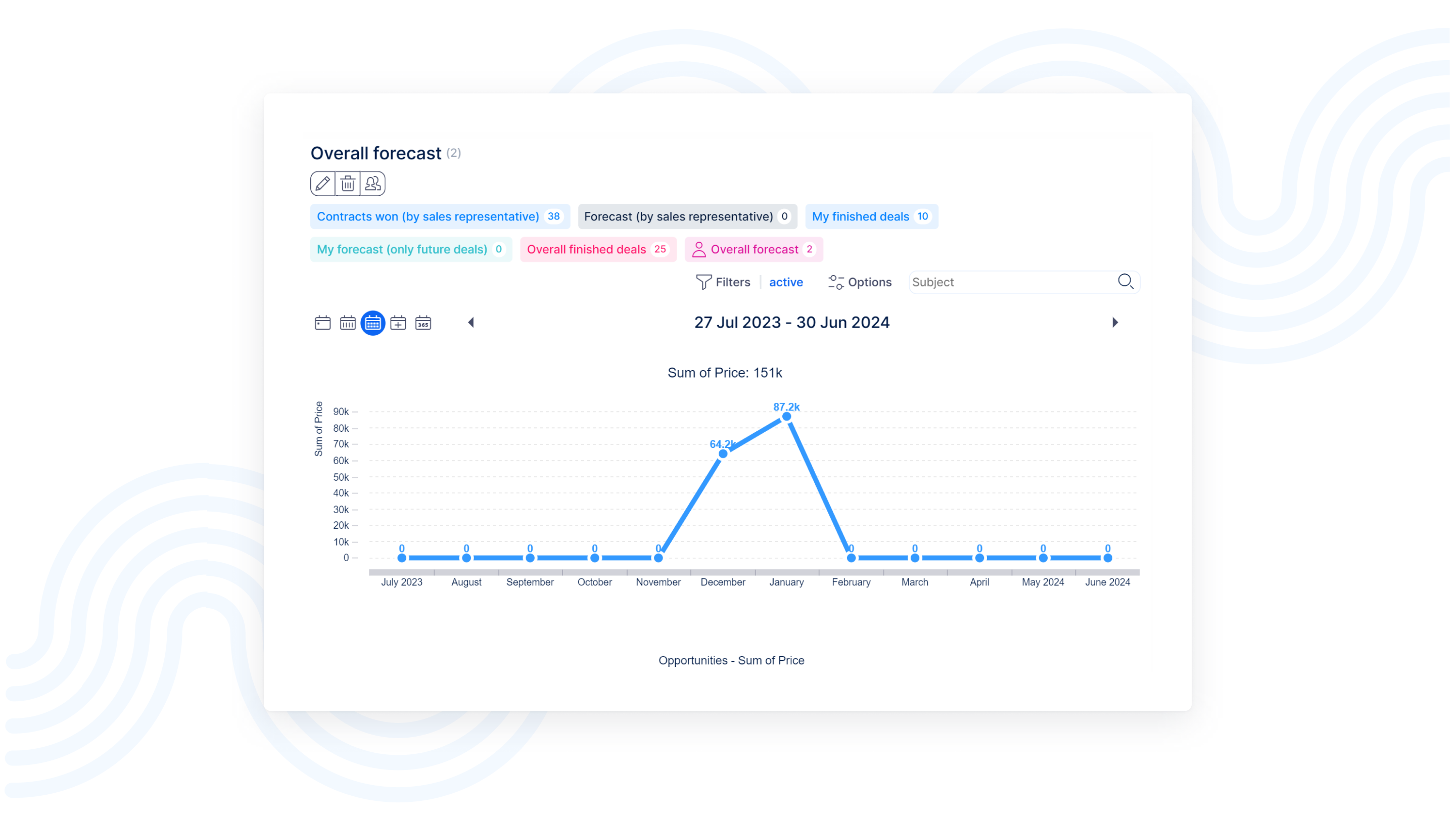The height and width of the screenshot is (816, 1456).
Task: Open Forecast by sales representative view
Action: (678, 216)
